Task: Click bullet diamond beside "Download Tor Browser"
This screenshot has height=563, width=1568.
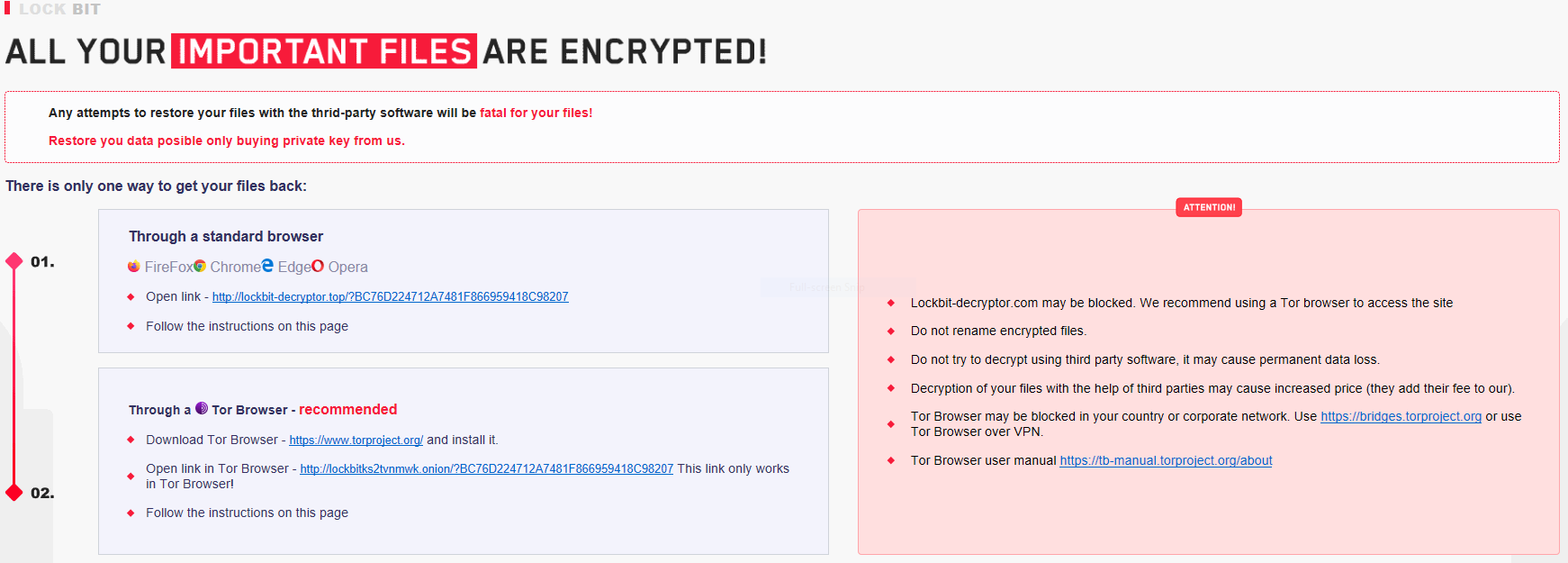Action: coord(131,440)
